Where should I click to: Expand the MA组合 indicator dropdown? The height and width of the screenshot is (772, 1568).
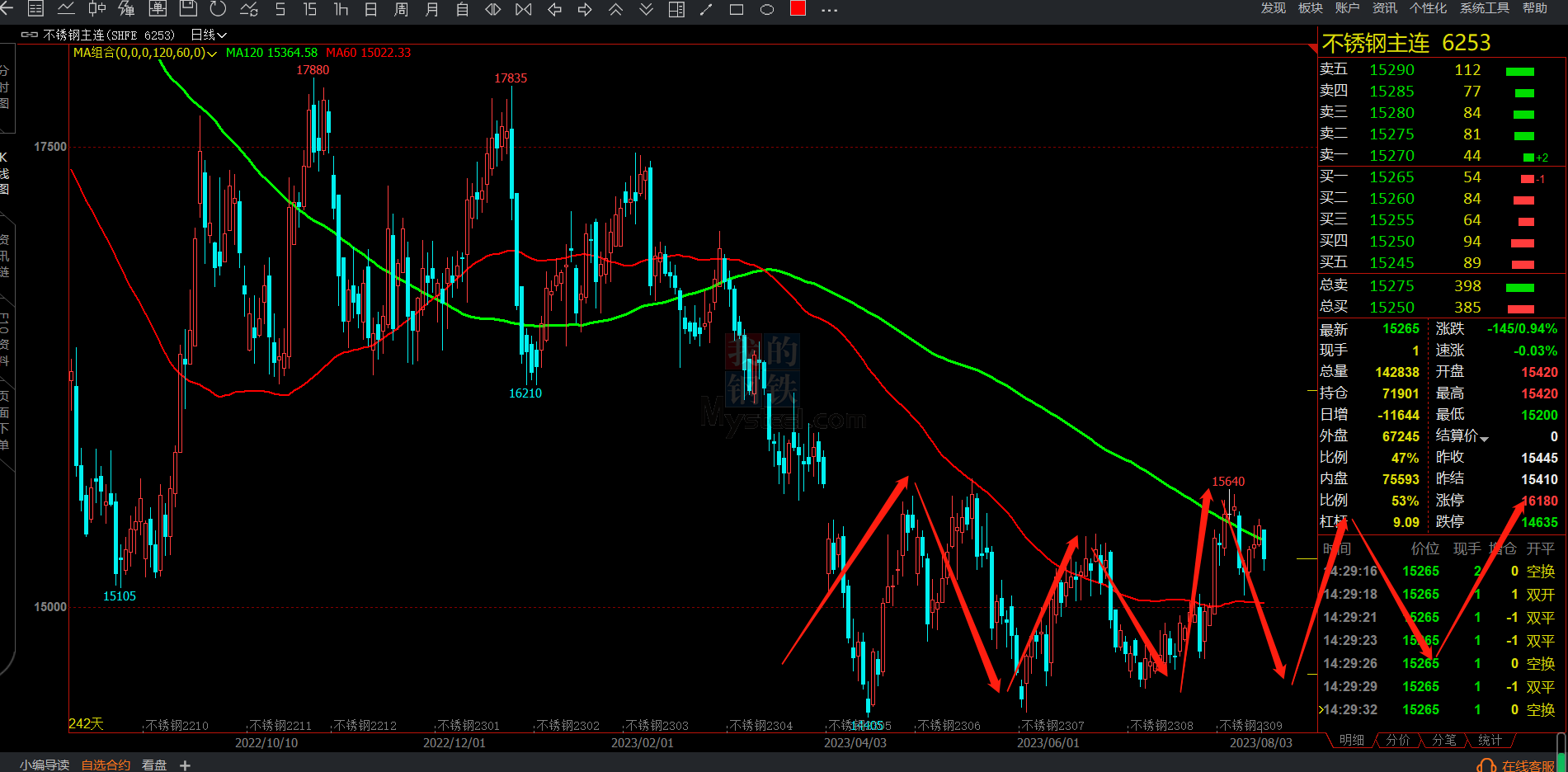pyautogui.click(x=212, y=54)
